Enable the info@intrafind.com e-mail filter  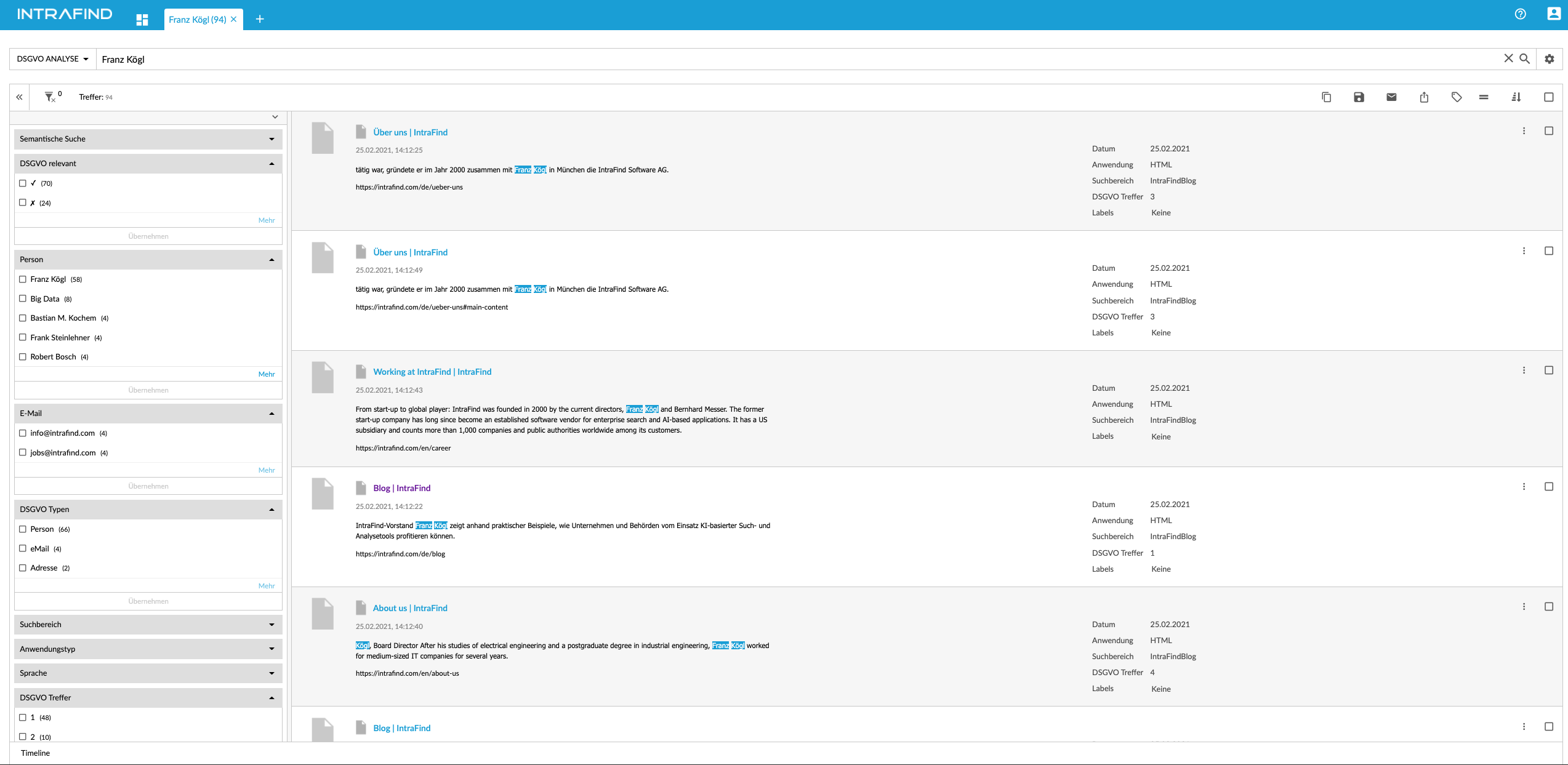(23, 433)
